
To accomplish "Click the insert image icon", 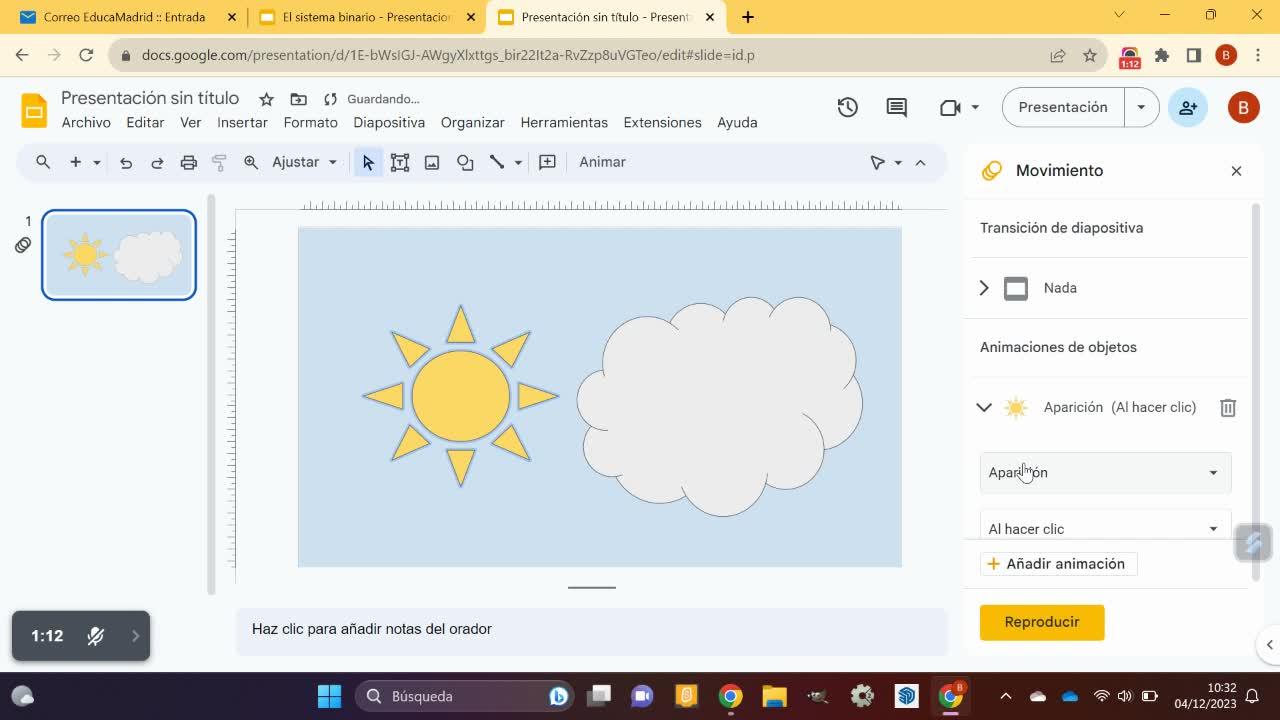I will point(432,162).
